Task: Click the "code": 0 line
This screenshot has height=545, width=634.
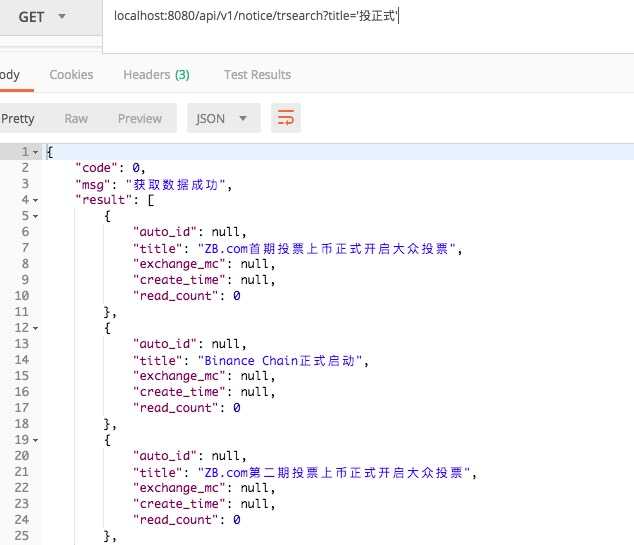Action: [110, 168]
